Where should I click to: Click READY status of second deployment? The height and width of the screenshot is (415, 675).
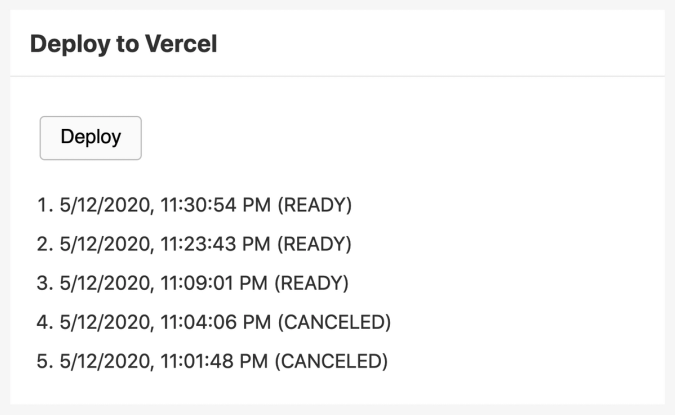click(315, 244)
